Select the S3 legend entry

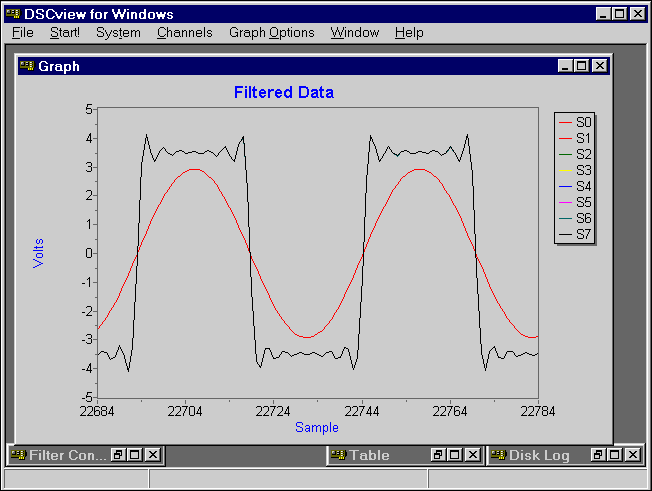coord(575,170)
